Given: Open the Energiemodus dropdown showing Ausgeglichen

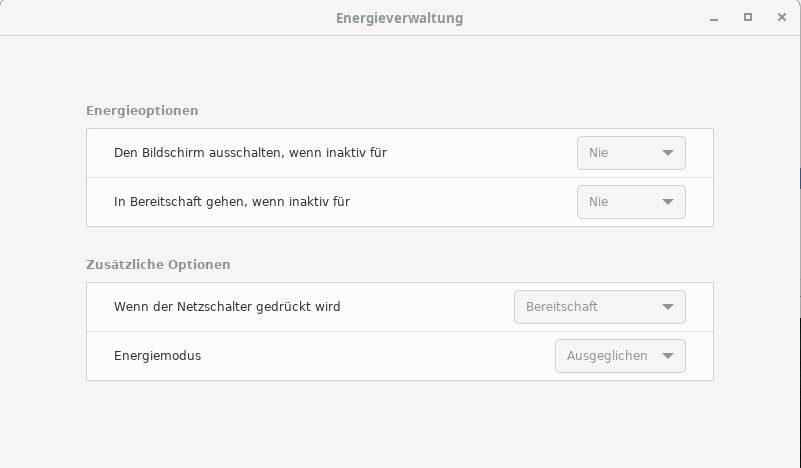Looking at the screenshot, I should tap(620, 356).
